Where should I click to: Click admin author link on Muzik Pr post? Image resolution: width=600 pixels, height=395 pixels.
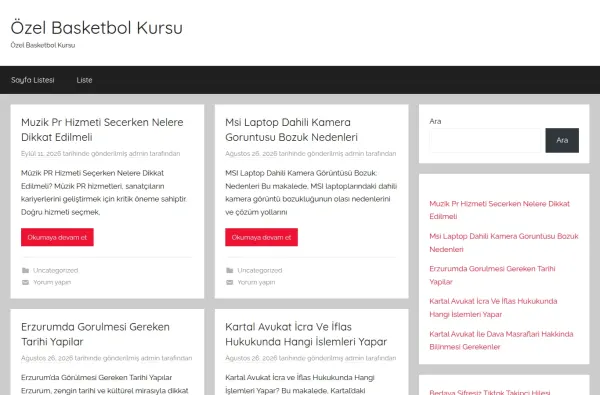(x=138, y=153)
